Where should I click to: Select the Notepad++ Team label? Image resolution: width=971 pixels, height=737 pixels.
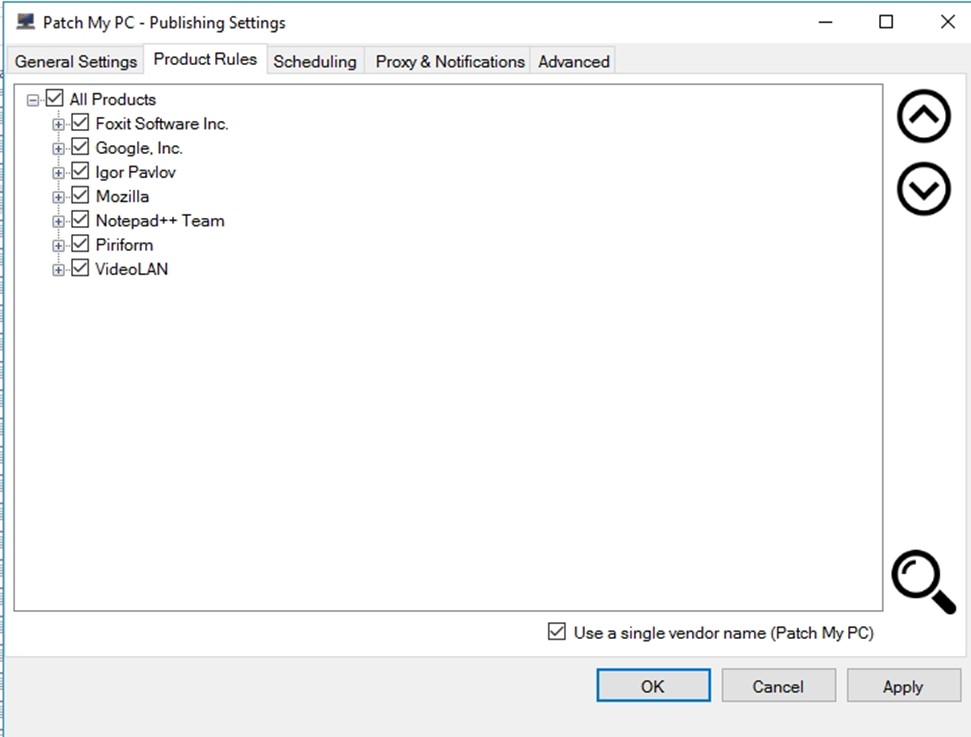click(160, 220)
